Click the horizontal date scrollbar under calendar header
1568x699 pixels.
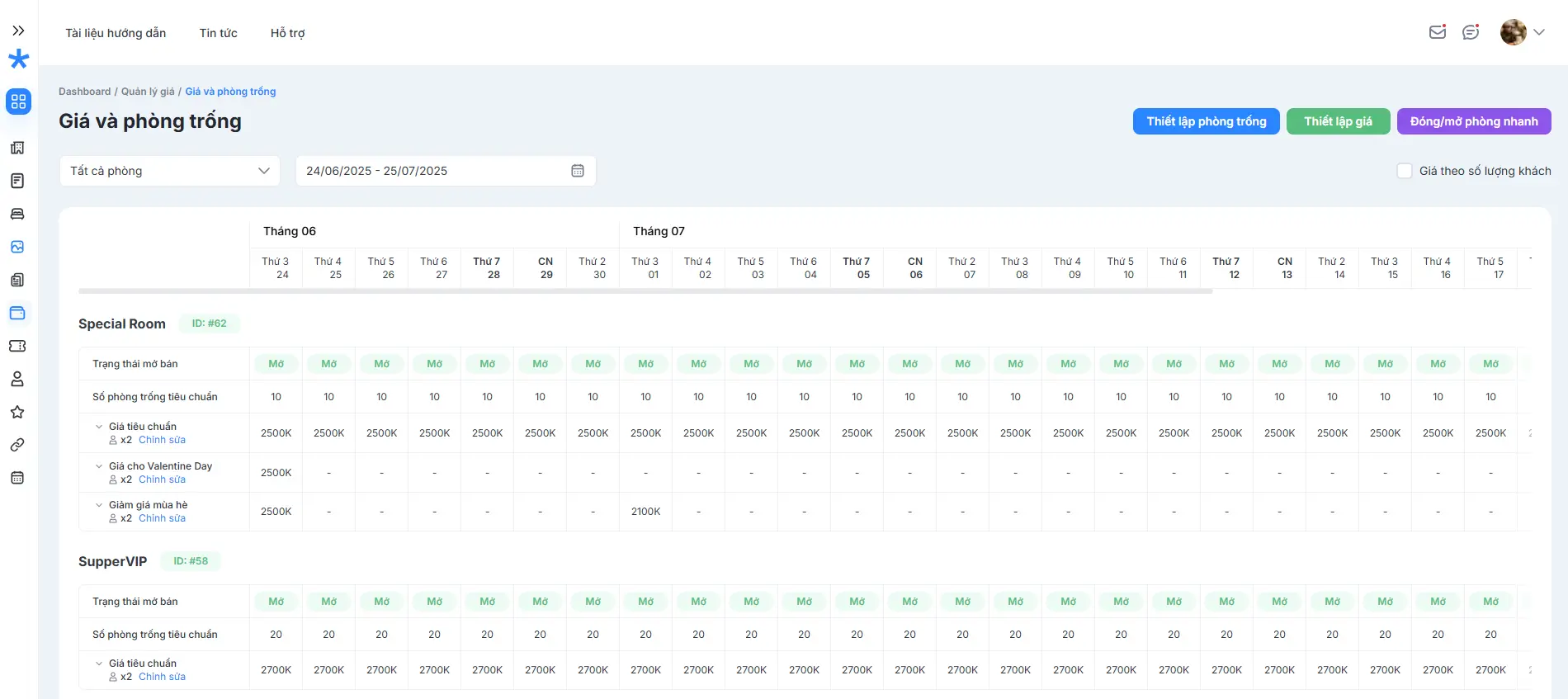tap(645, 291)
